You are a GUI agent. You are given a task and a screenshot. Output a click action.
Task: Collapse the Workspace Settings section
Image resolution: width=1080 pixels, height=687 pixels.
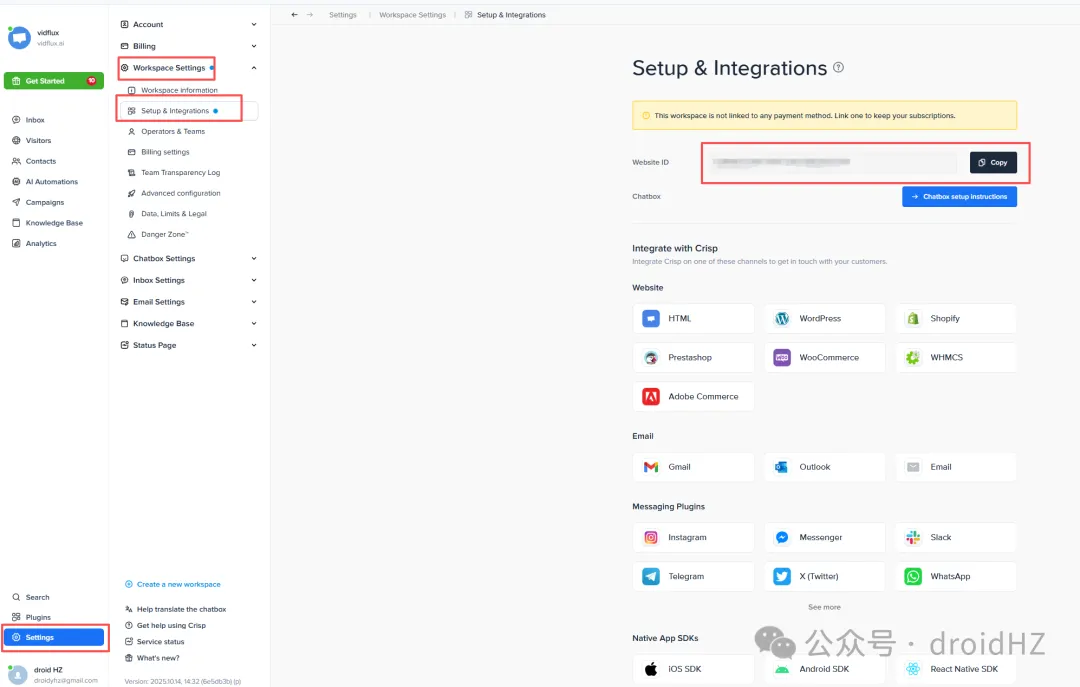254,68
